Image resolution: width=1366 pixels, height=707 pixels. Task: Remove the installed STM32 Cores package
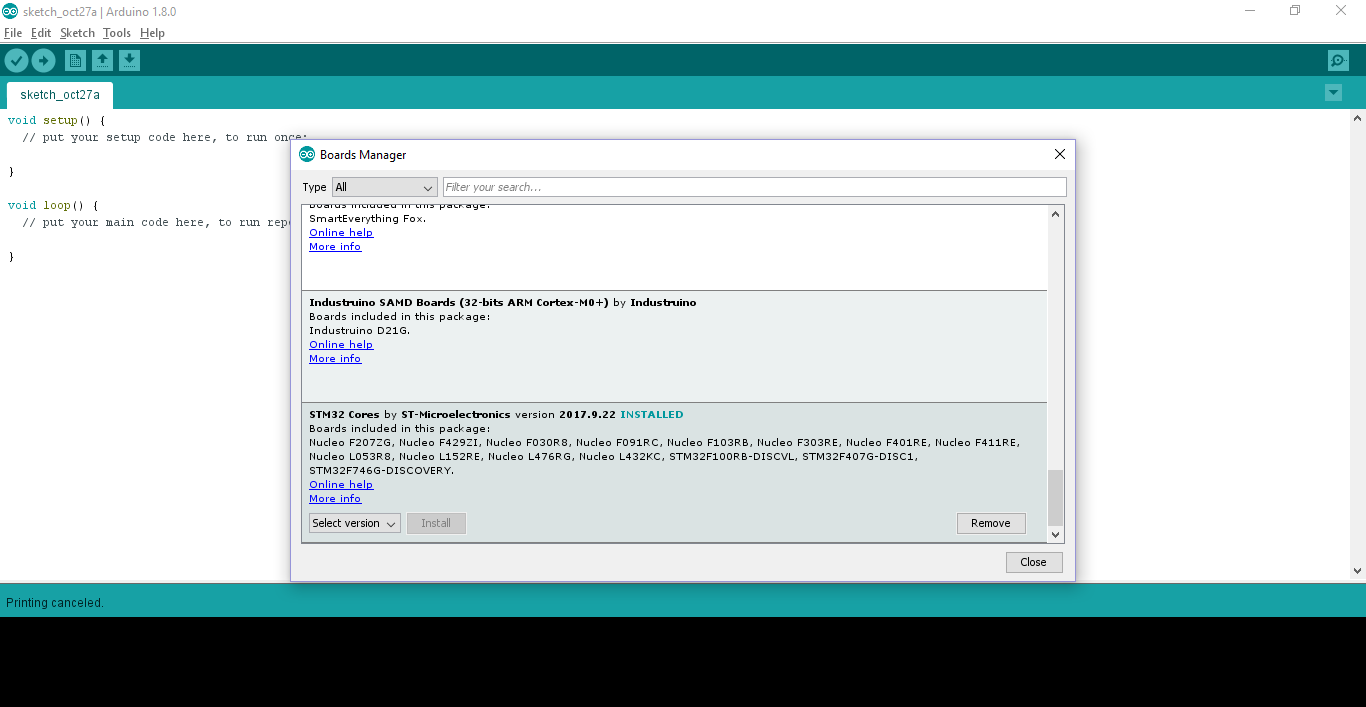point(991,523)
